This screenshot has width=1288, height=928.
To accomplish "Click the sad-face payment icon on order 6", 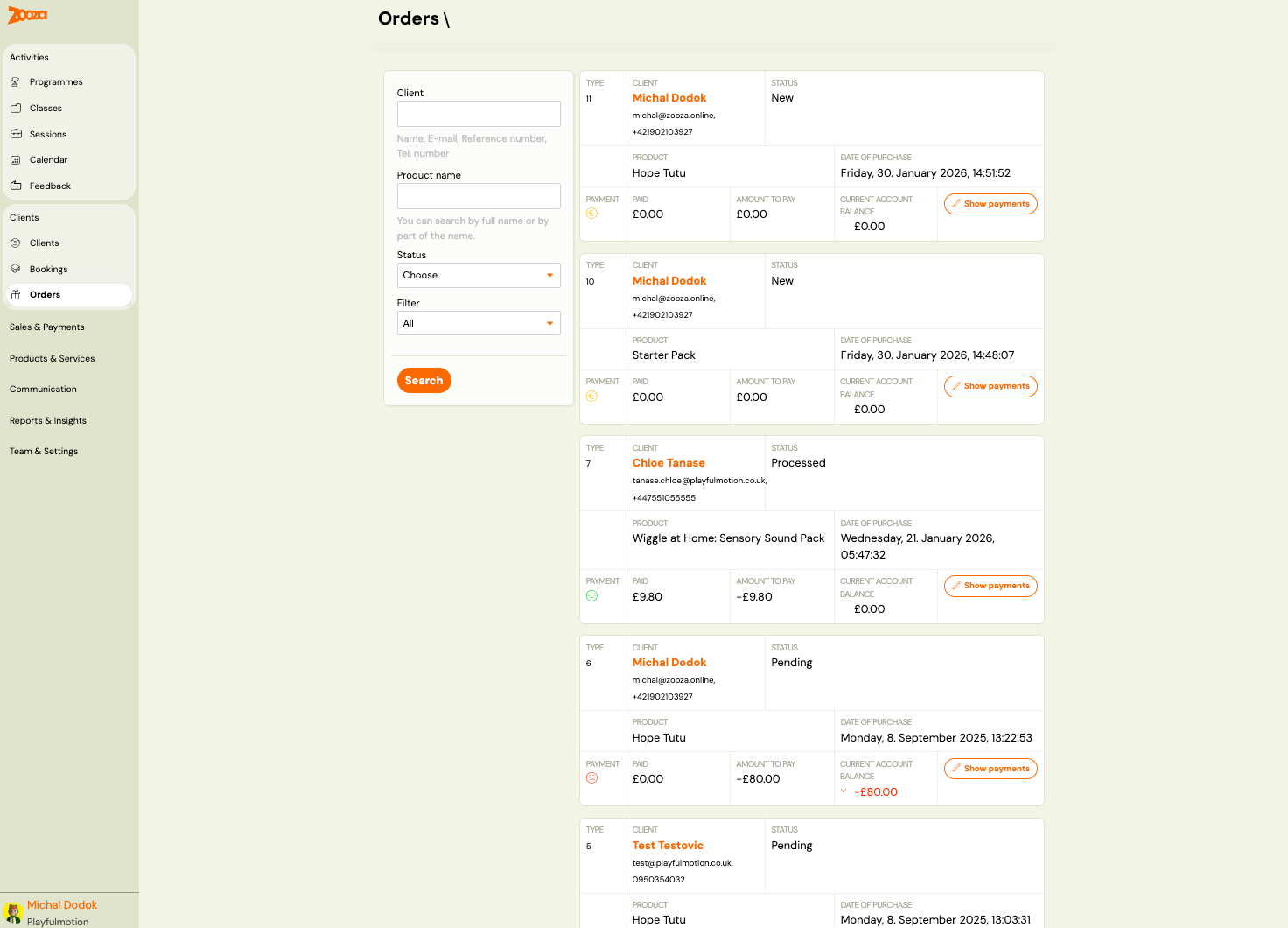I will pos(591,777).
